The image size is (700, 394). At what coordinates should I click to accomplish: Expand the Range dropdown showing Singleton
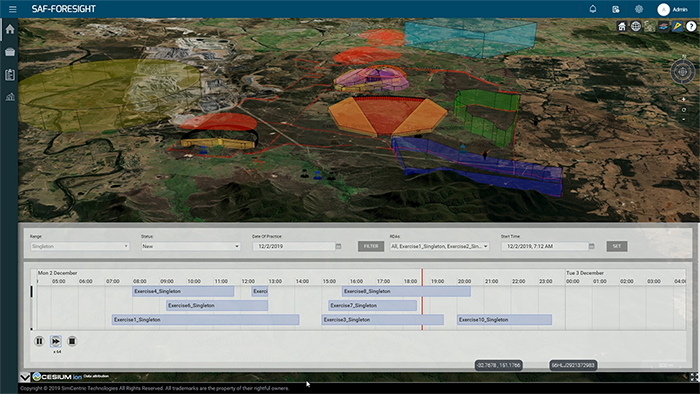pyautogui.click(x=80, y=246)
